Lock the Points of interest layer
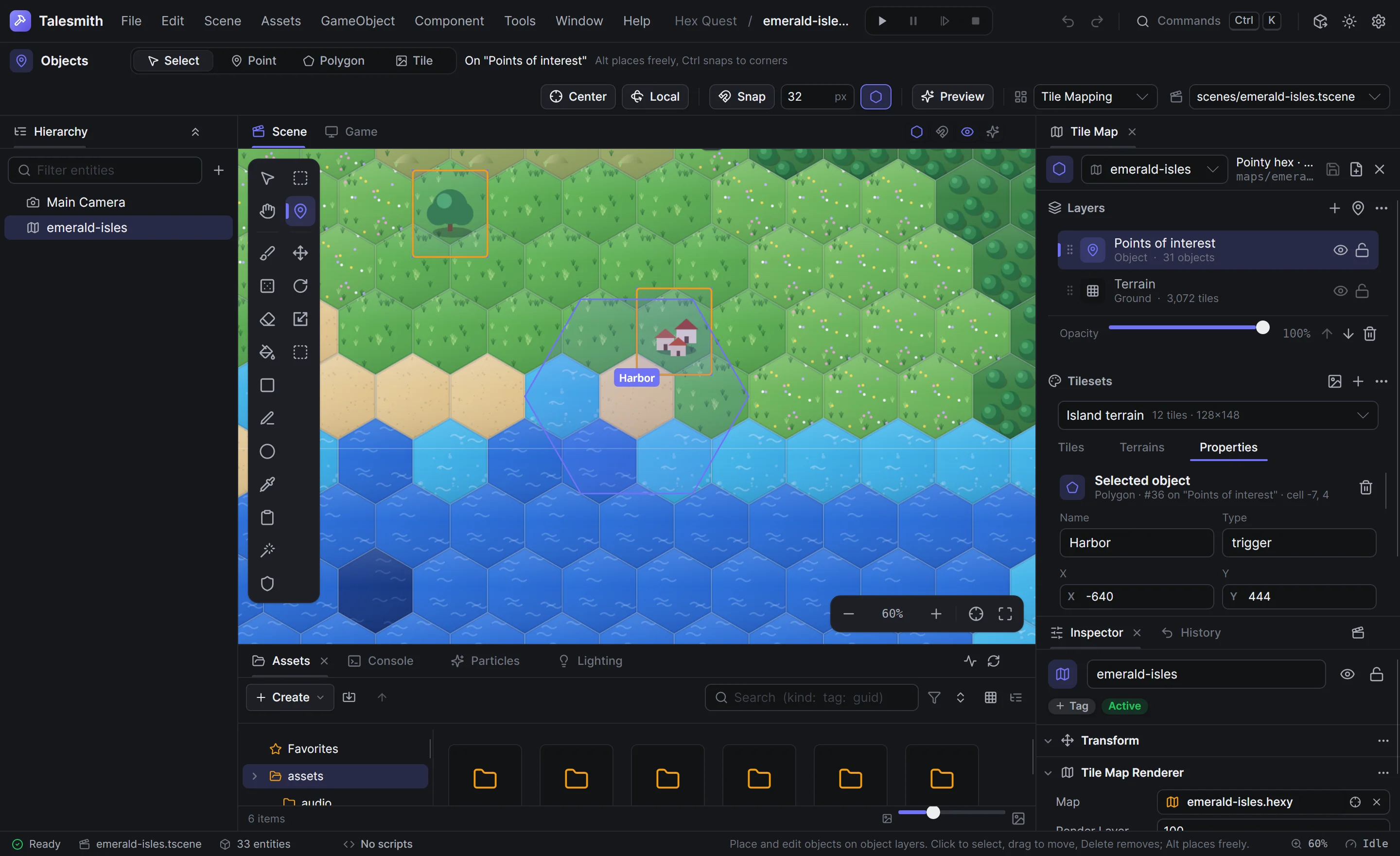The width and height of the screenshot is (1400, 856). [1362, 250]
